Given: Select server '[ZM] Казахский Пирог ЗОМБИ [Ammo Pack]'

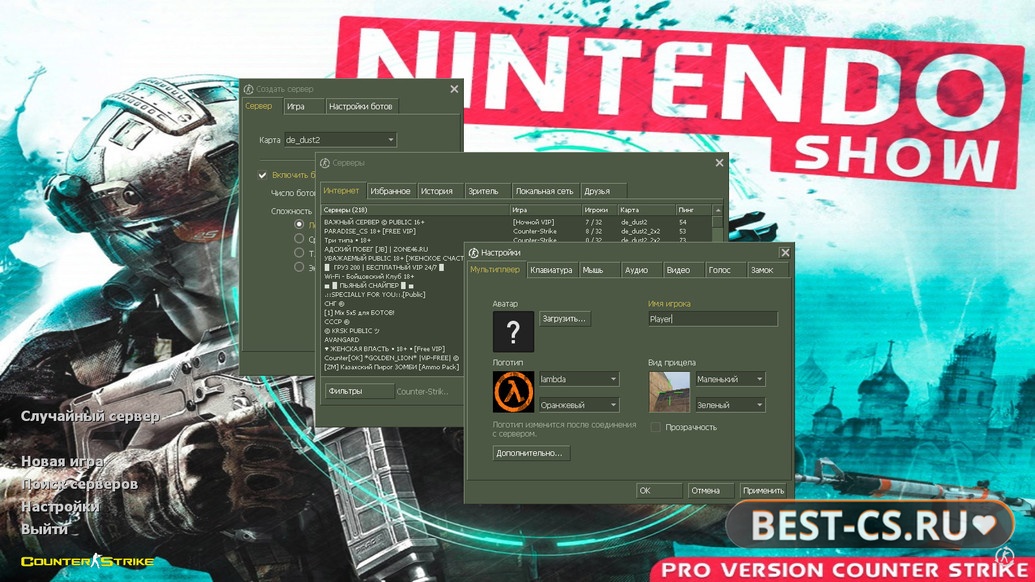Looking at the screenshot, I should pyautogui.click(x=393, y=367).
